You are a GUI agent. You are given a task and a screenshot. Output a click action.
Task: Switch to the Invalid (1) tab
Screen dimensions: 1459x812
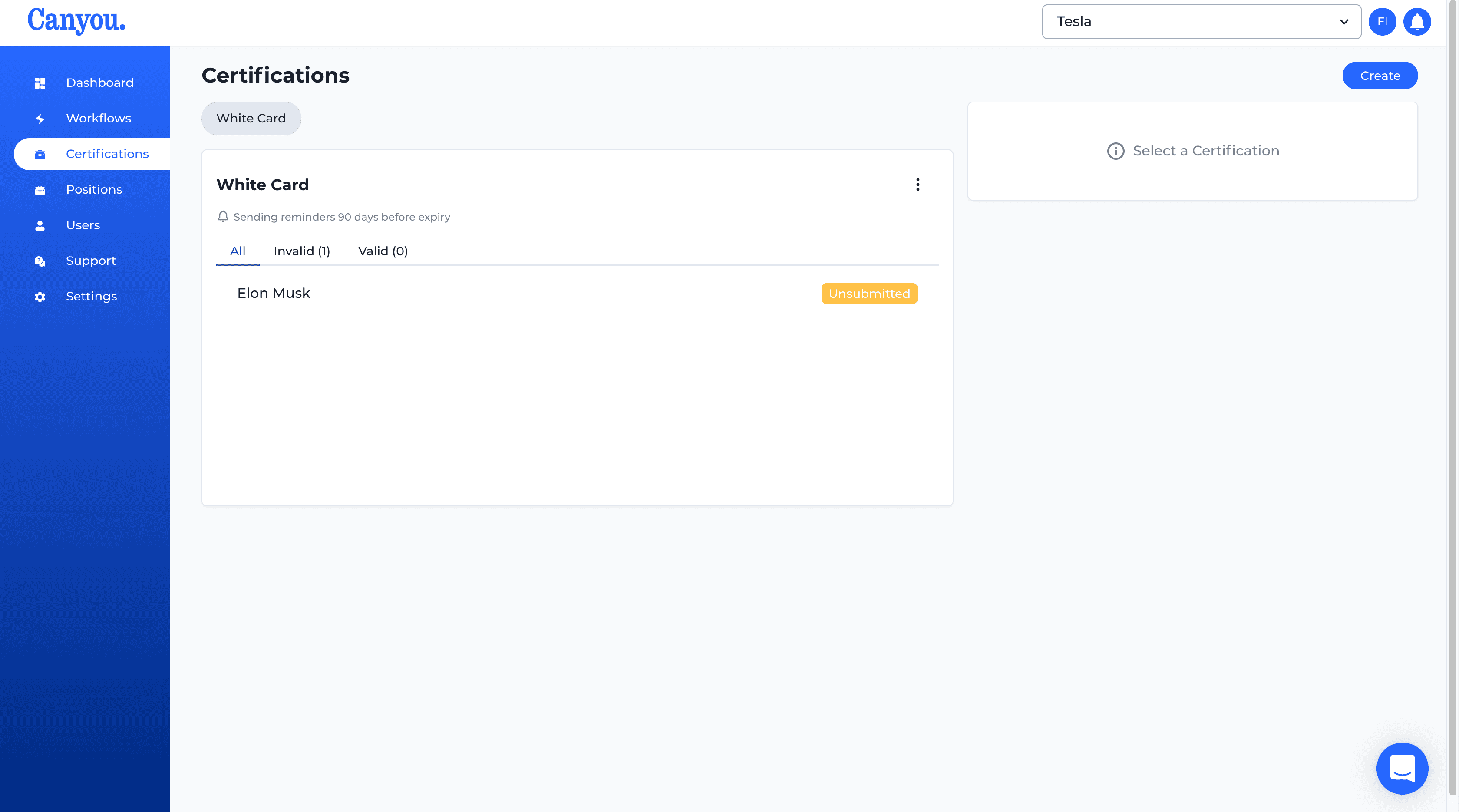[x=302, y=251]
